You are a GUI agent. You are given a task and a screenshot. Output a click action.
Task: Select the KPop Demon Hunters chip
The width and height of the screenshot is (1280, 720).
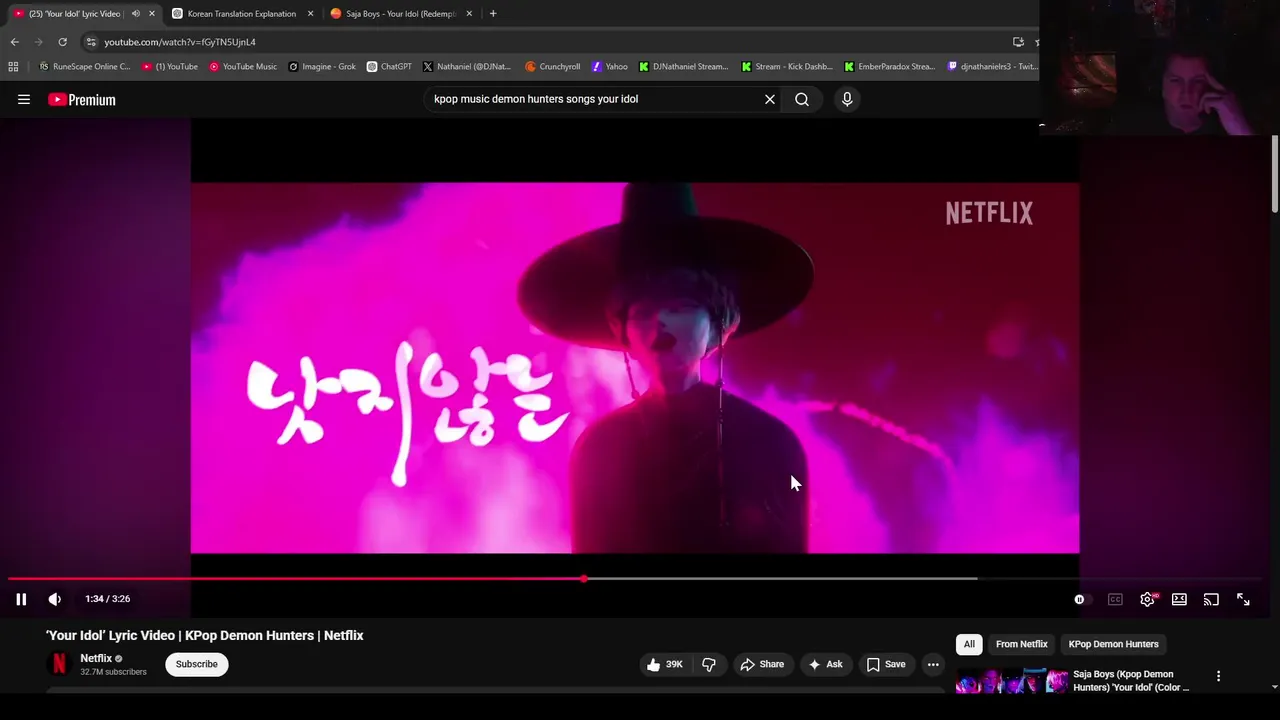[x=1113, y=644]
